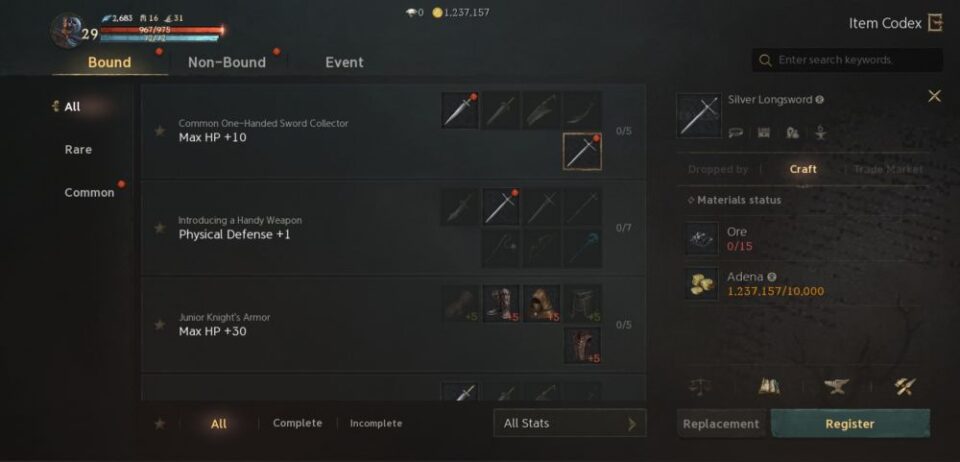Select the anvil crafting icon
This screenshot has height=462, width=960.
click(x=836, y=386)
